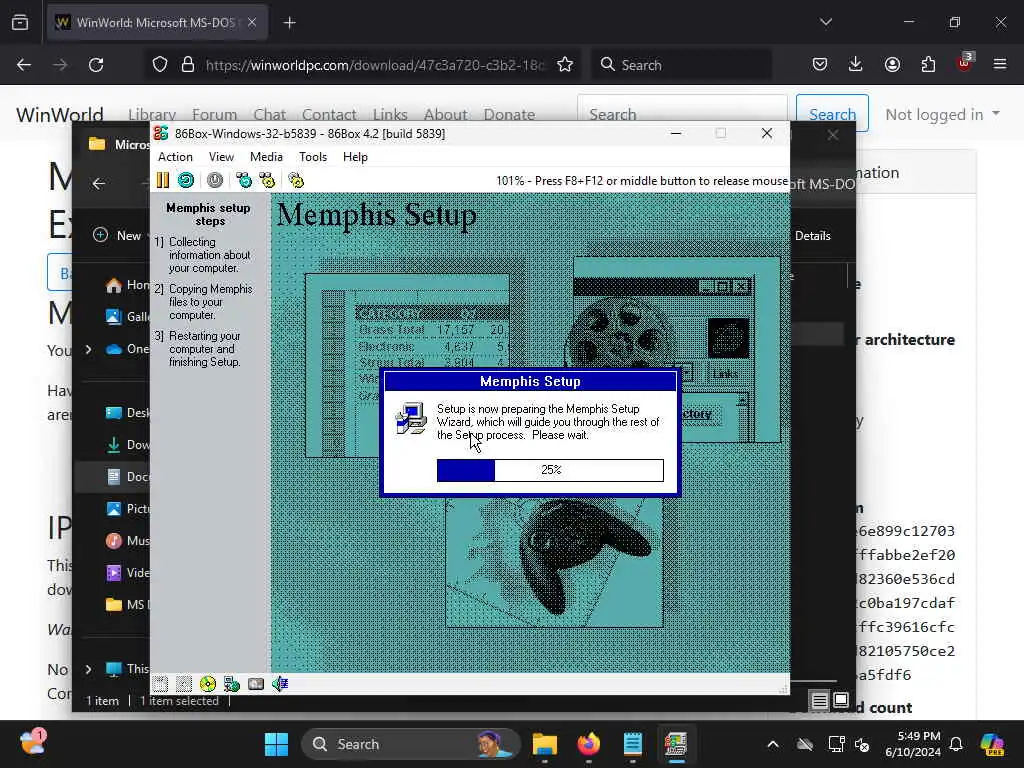Select Documents in Explorer sidebar
Screen dimensions: 1024x768
pyautogui.click(x=127, y=477)
